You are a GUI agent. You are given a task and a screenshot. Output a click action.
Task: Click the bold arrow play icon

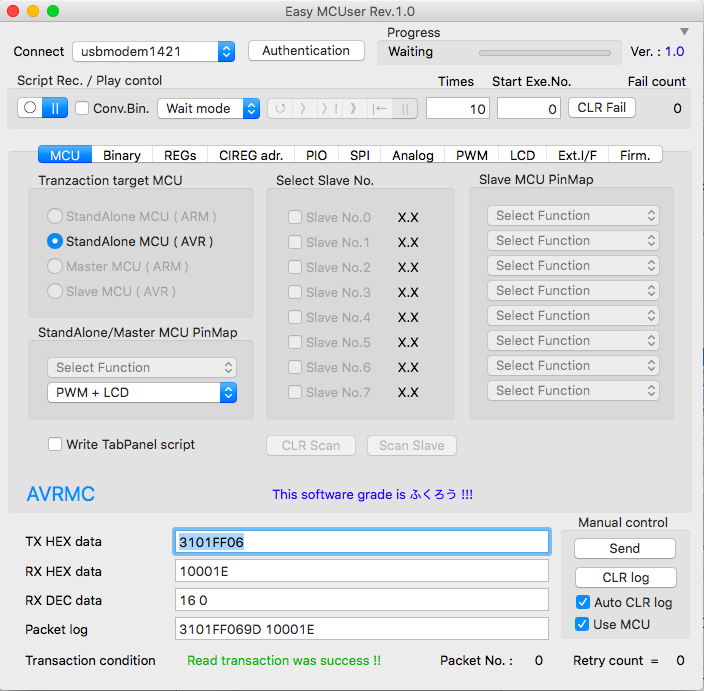point(354,109)
